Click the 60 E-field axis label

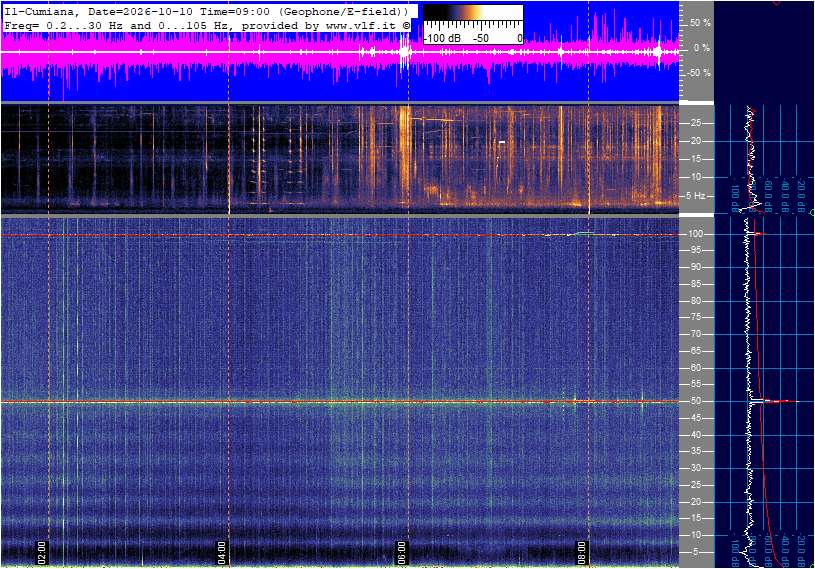(695, 368)
